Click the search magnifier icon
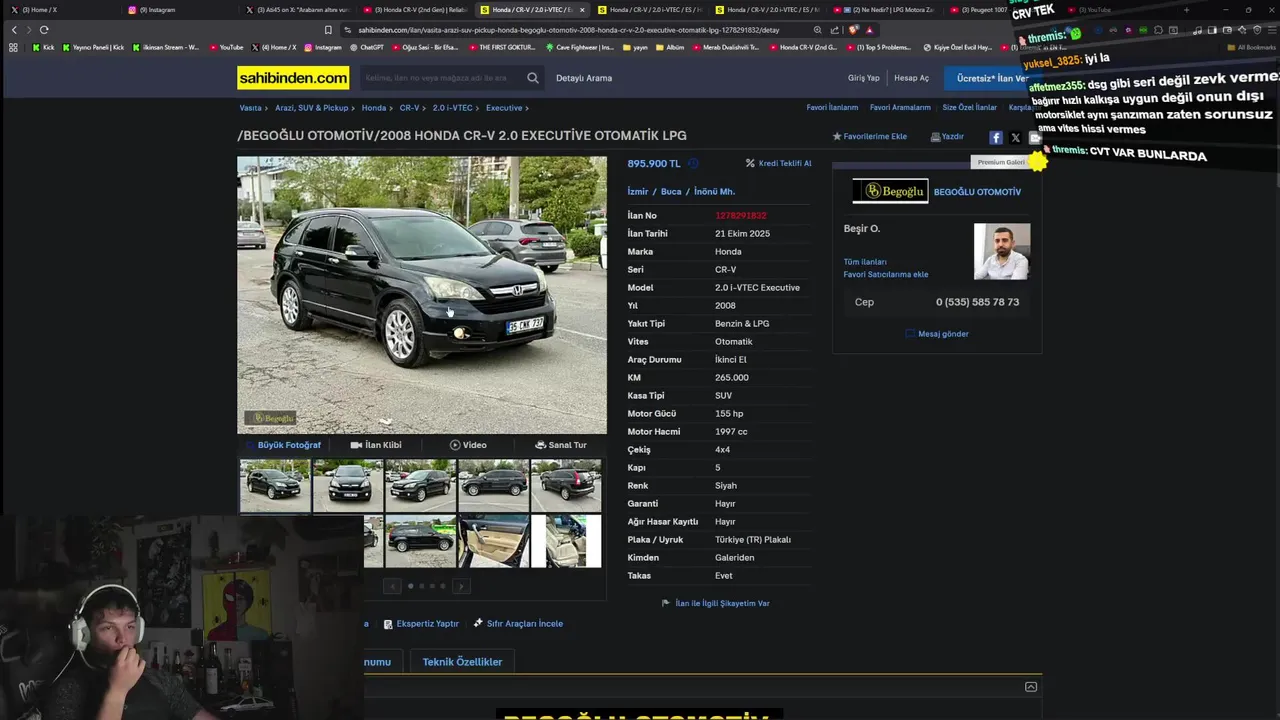The width and height of the screenshot is (1280, 720). 533,78
